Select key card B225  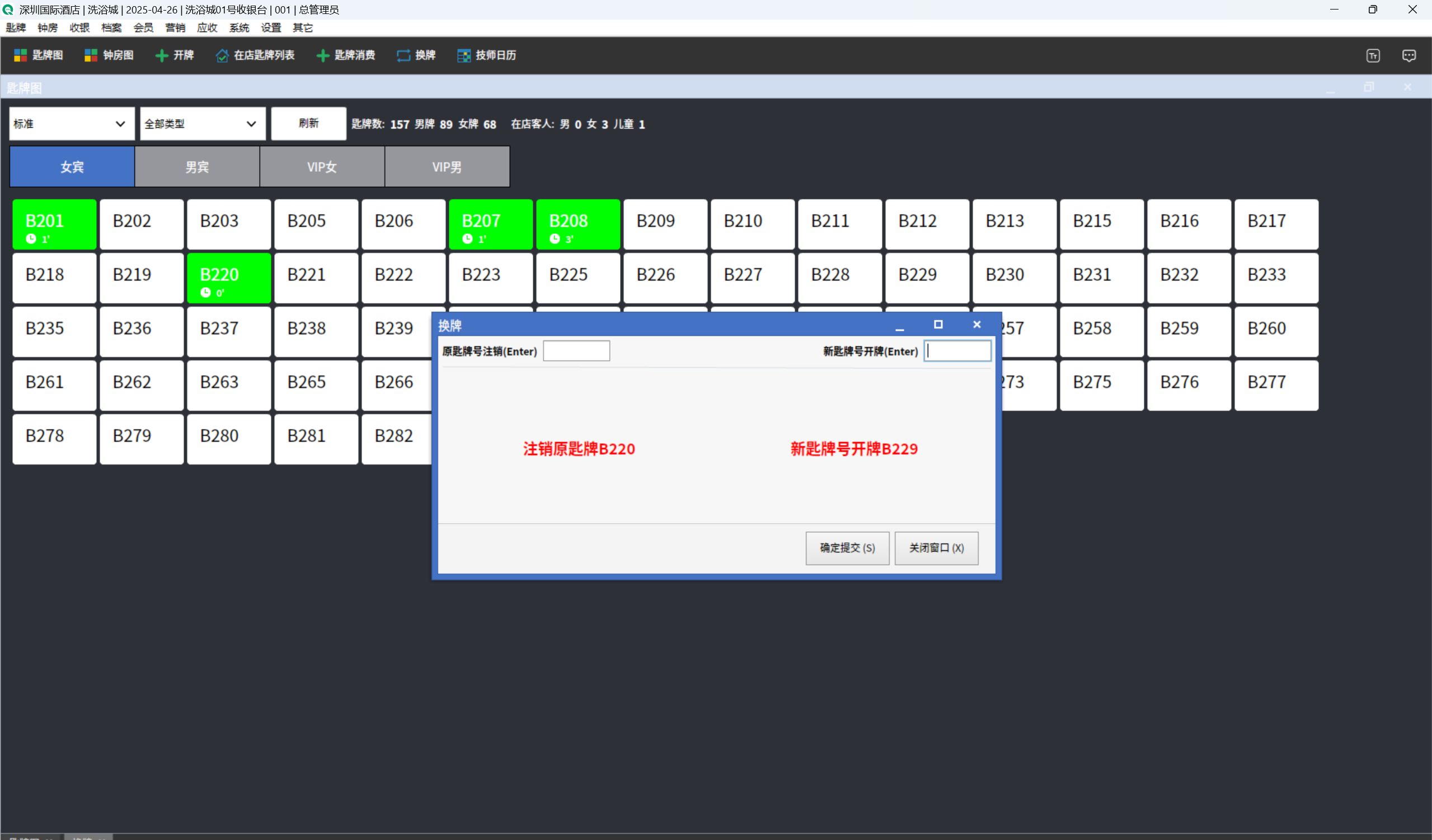pyautogui.click(x=579, y=278)
